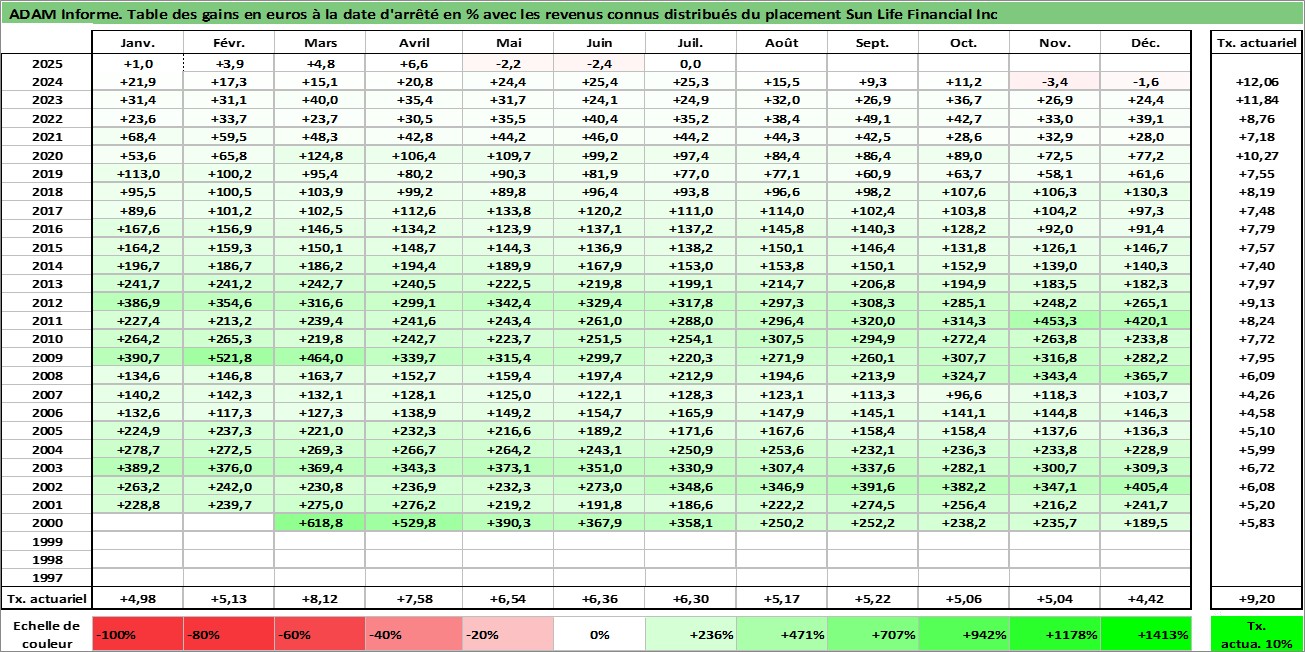Select the +365,7 cell for Déc. 2008
1305x652 pixels.
pyautogui.click(x=1146, y=375)
